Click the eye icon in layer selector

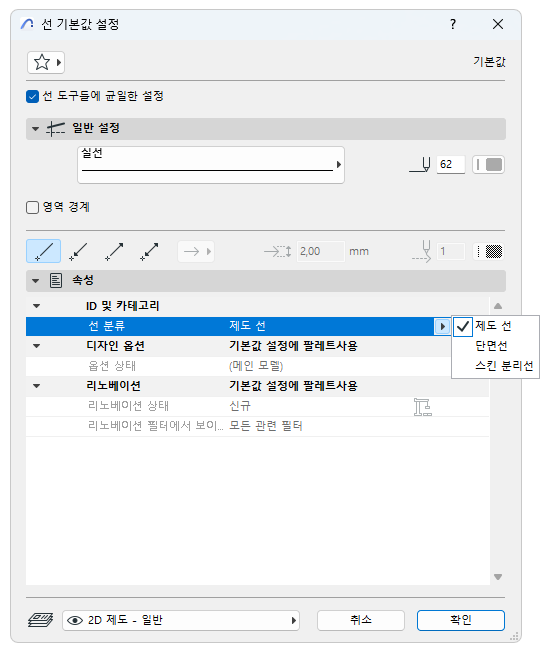coord(75,620)
